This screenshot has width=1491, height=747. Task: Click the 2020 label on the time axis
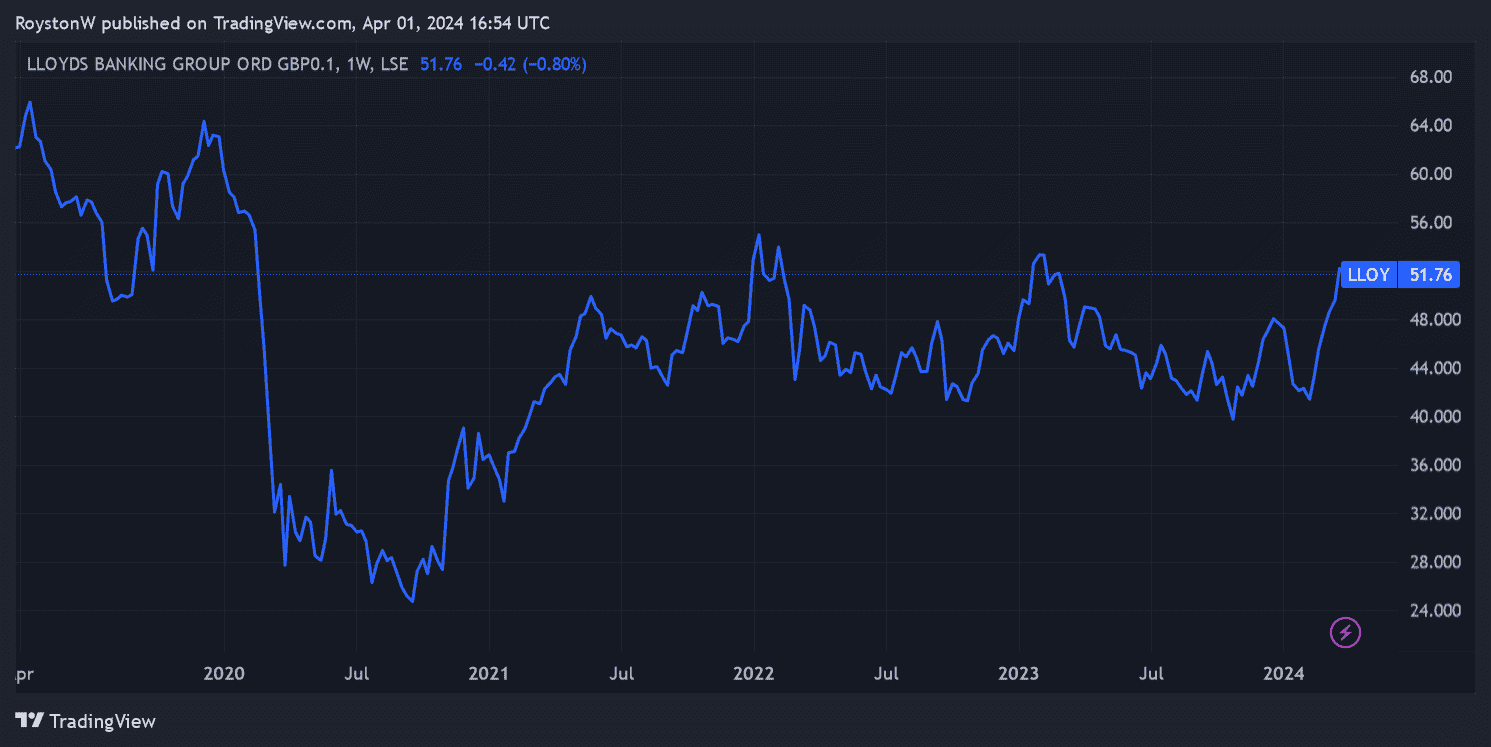point(224,674)
